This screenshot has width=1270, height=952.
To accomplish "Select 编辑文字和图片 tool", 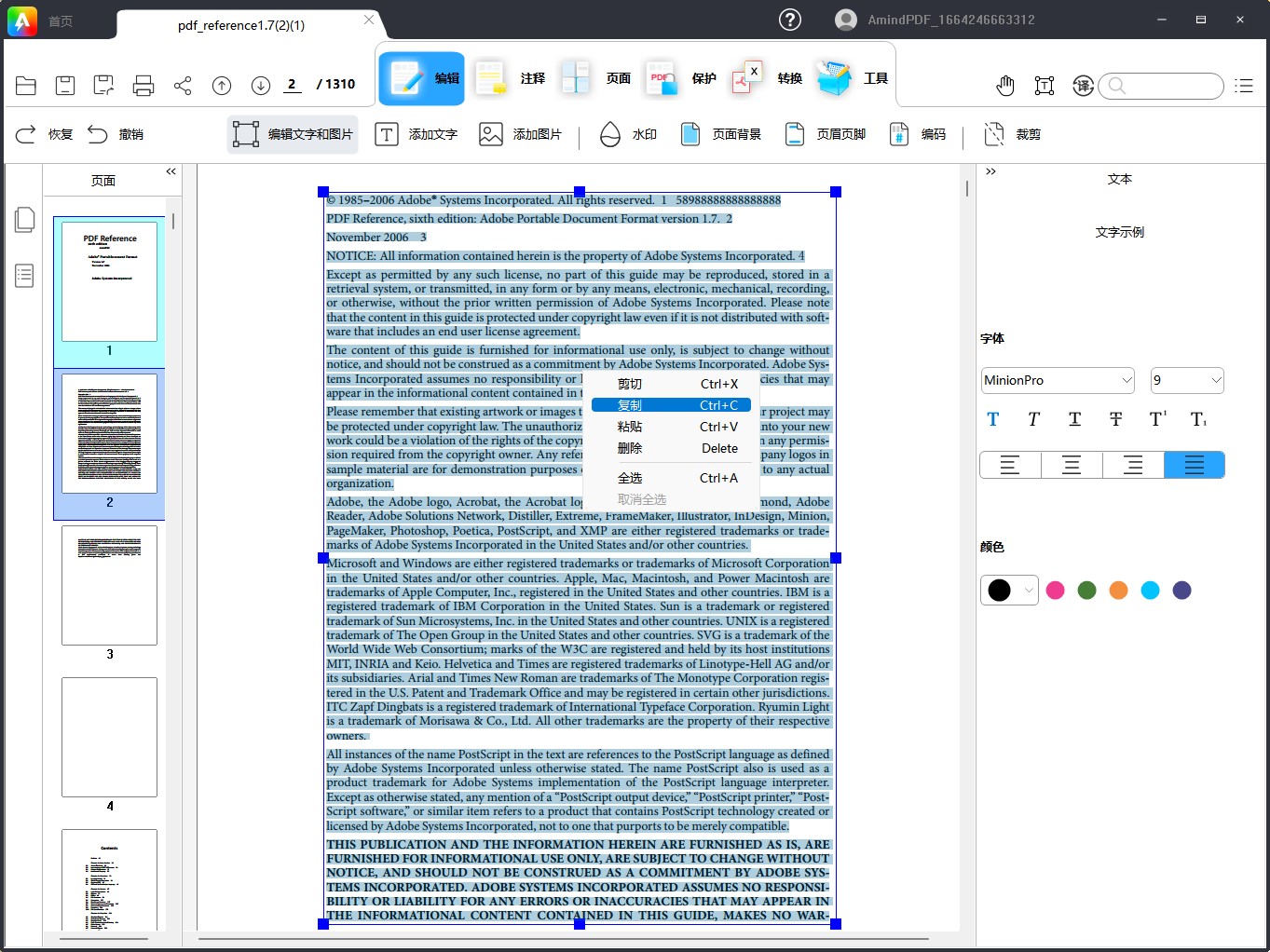I will (293, 134).
